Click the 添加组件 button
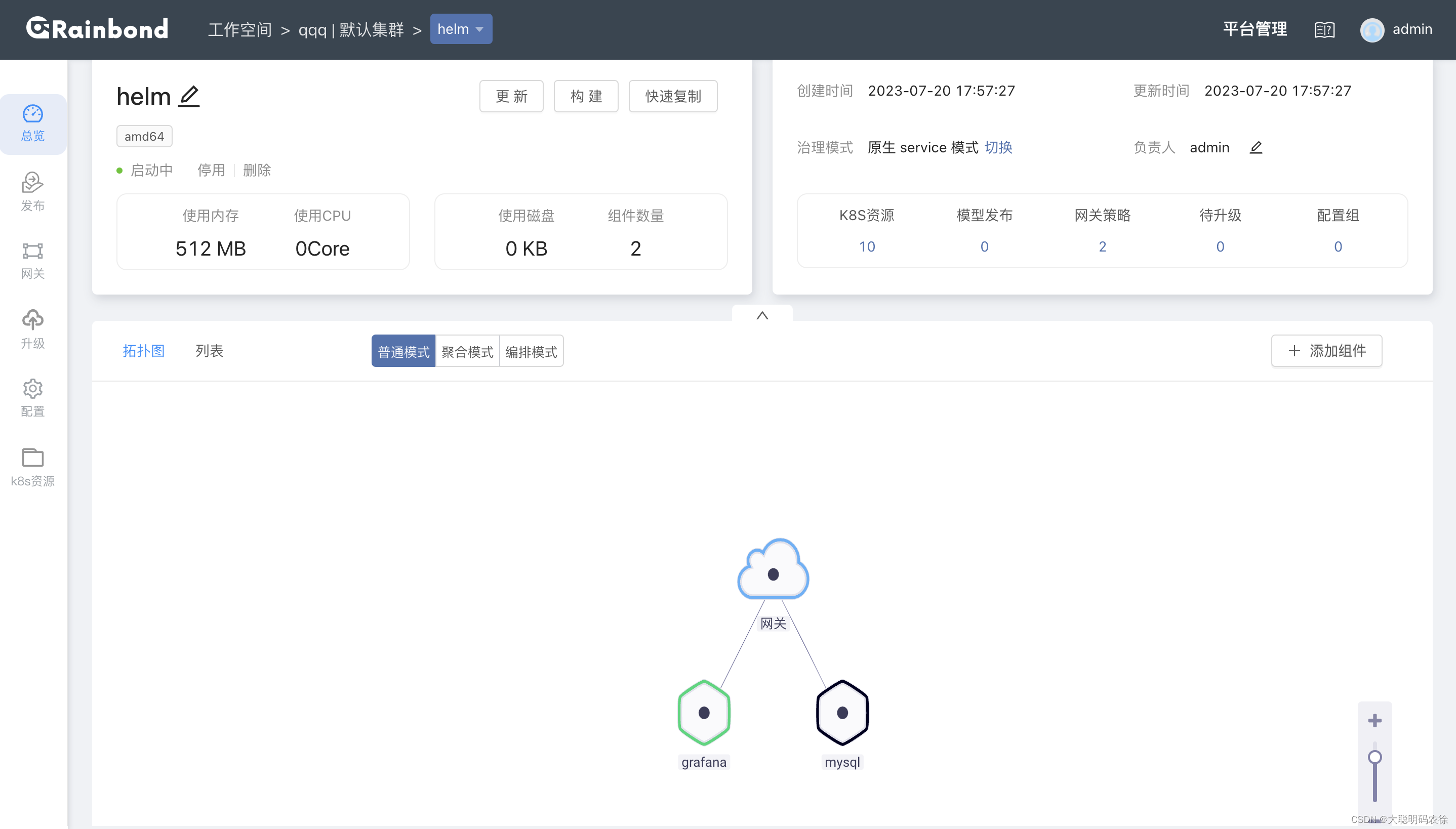 coord(1326,351)
